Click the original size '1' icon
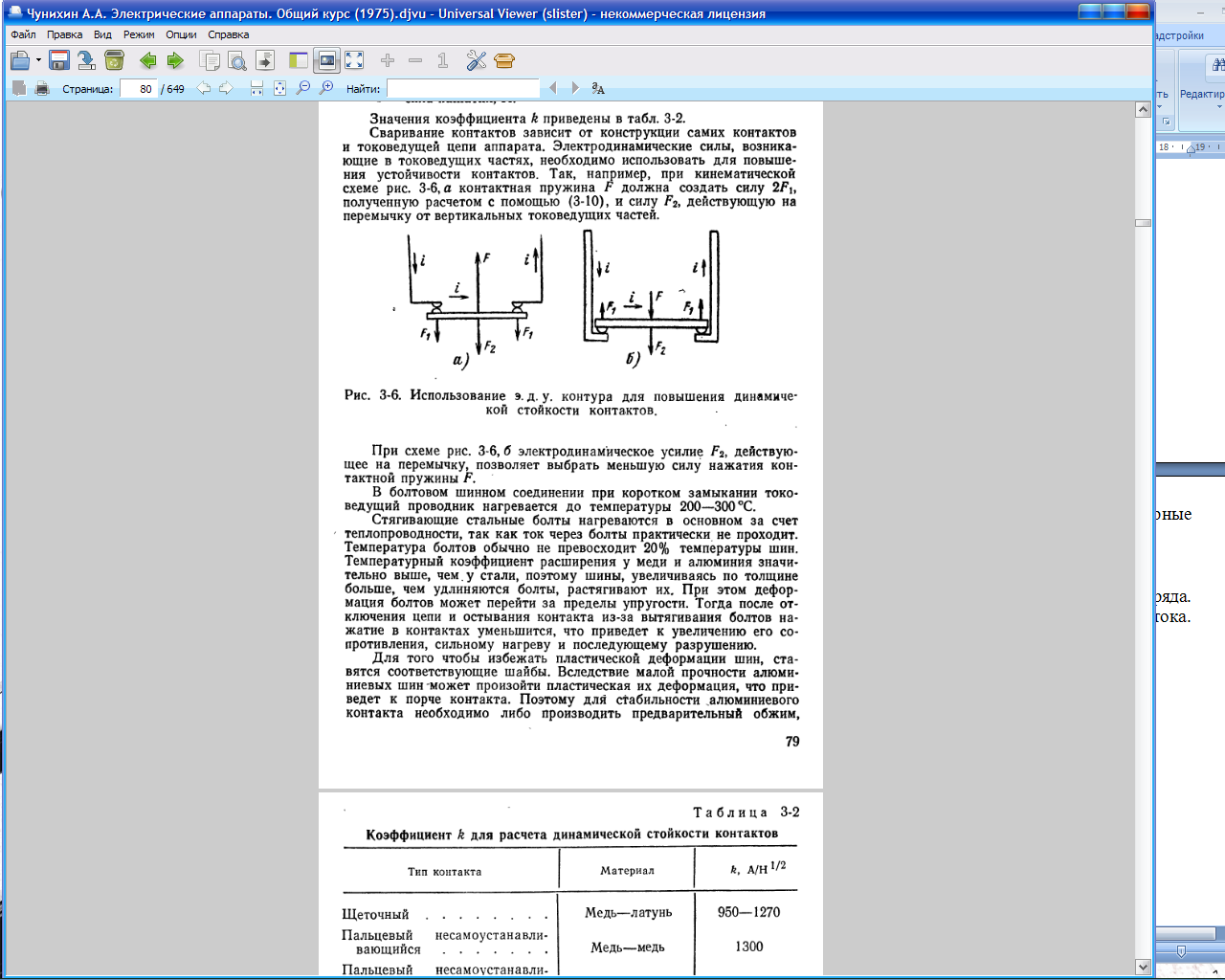The image size is (1225, 980). 442,60
